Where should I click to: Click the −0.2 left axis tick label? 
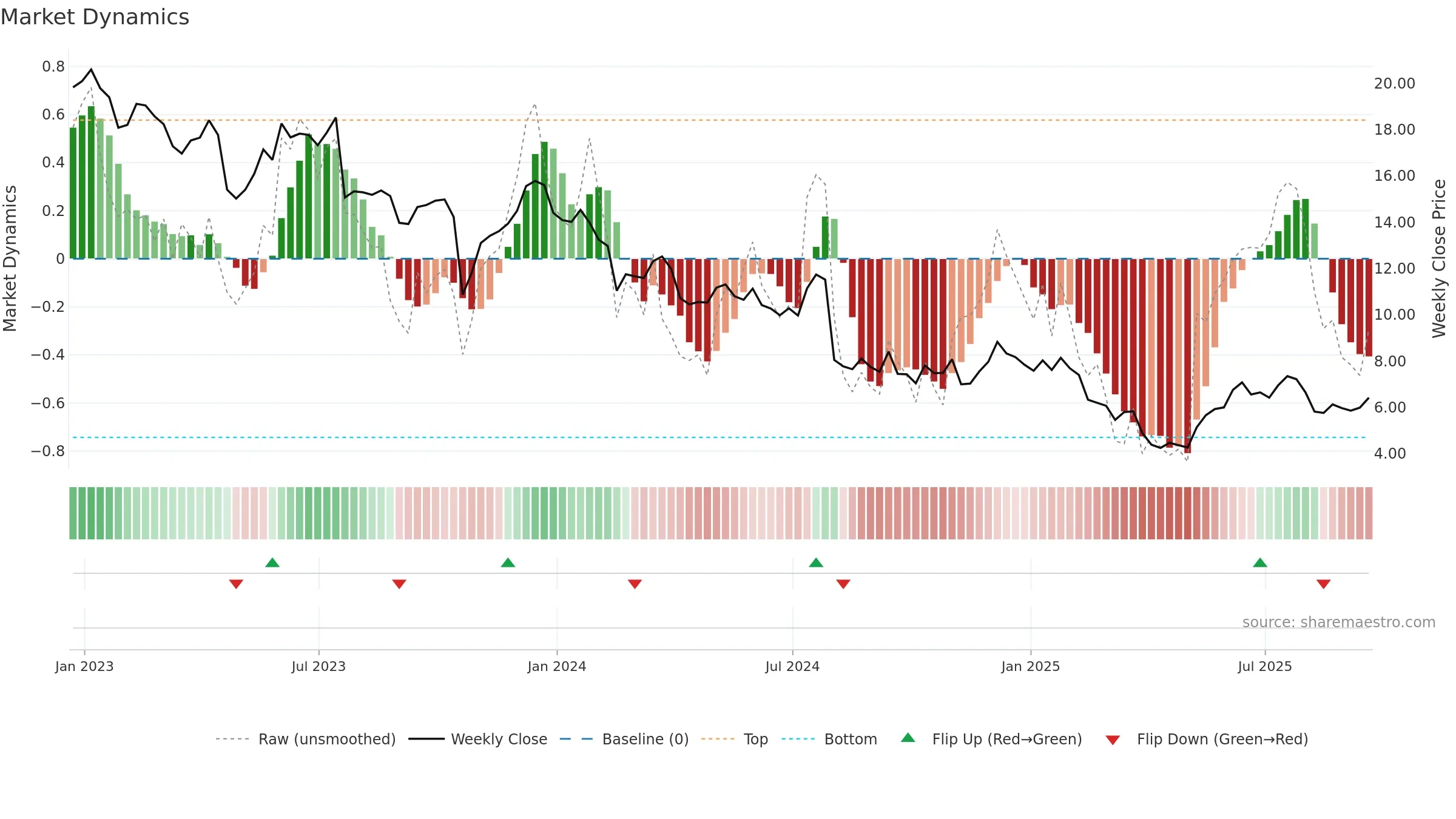pyautogui.click(x=48, y=306)
